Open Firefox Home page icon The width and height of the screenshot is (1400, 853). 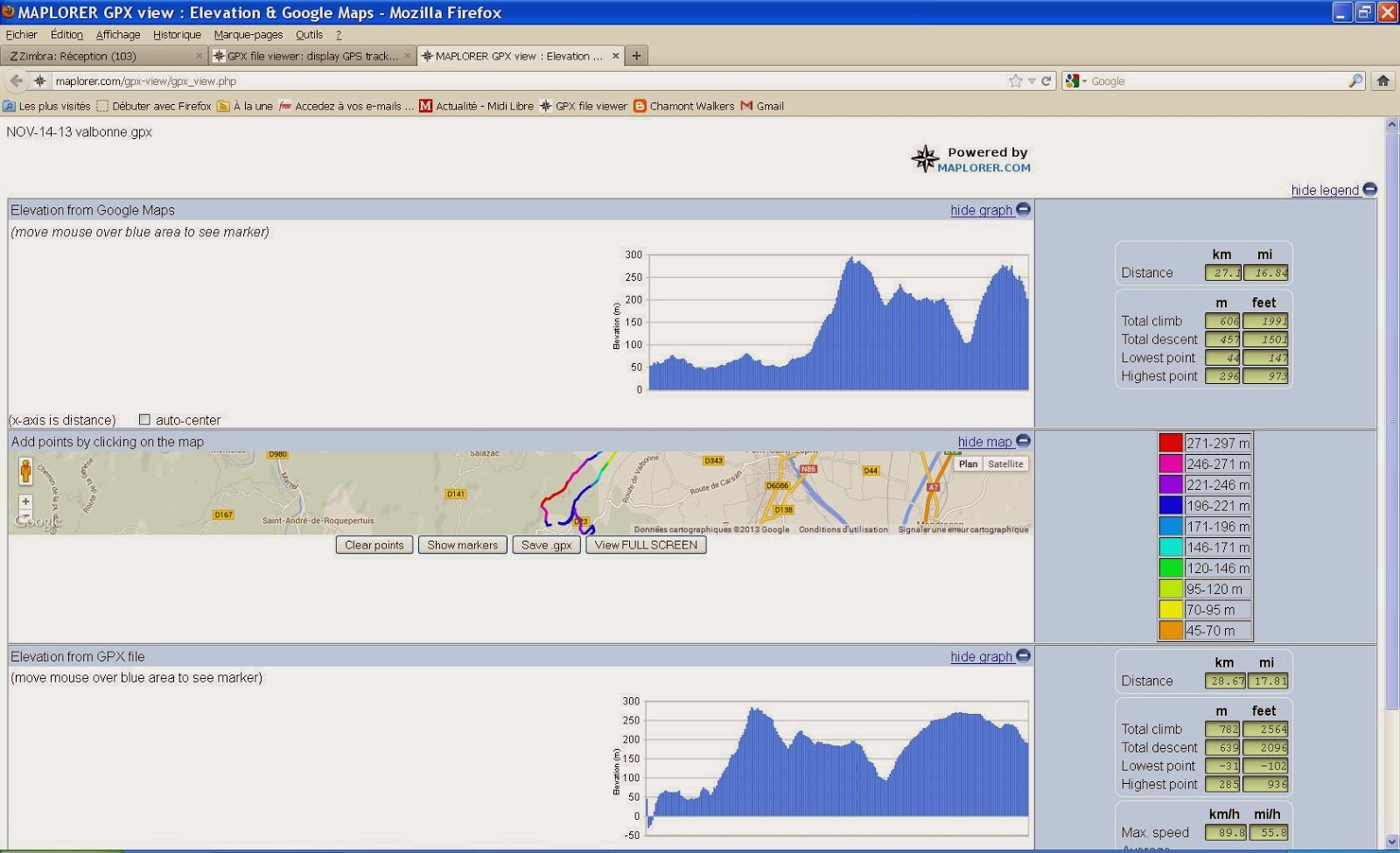[x=1383, y=80]
